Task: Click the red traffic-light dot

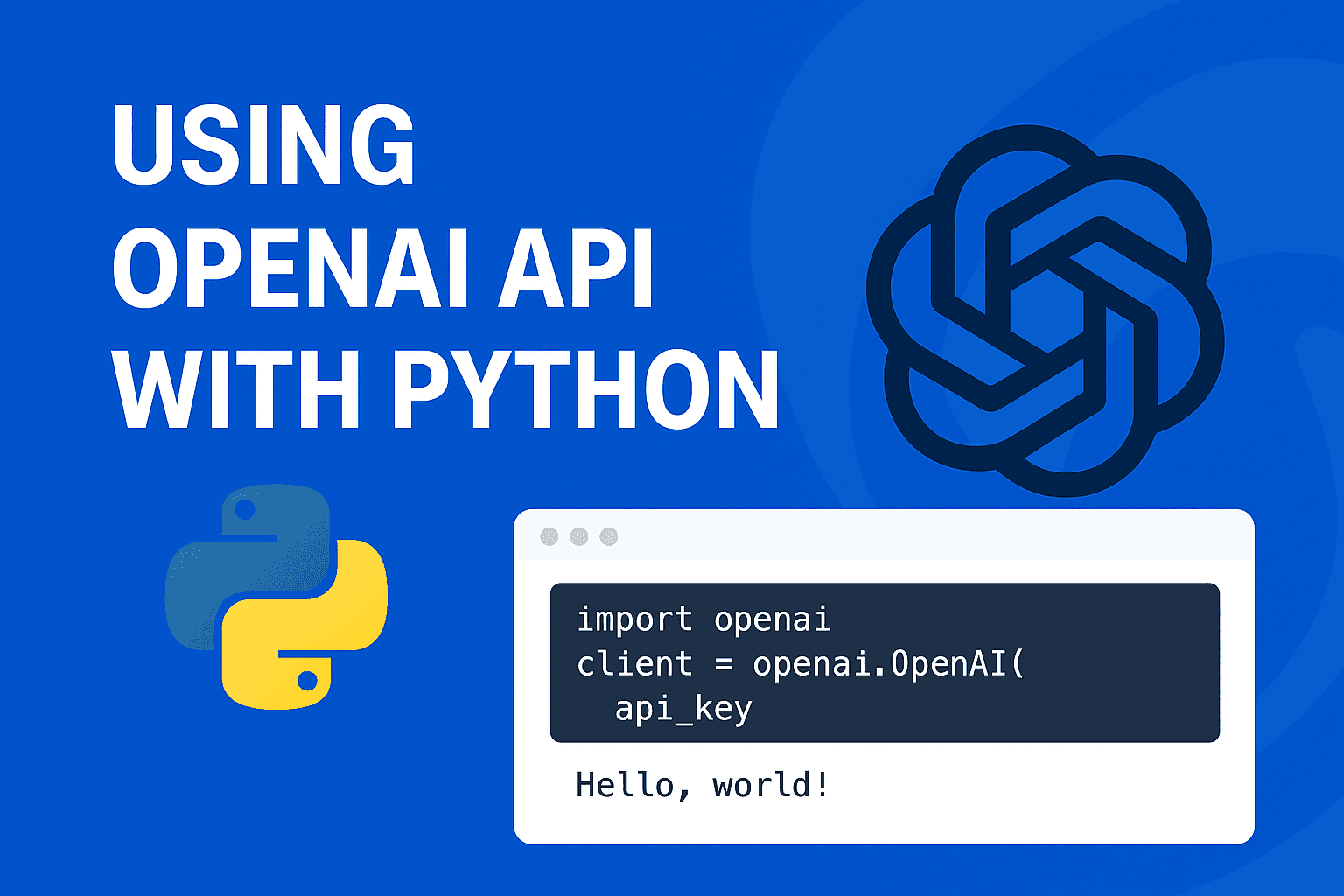Action: pyautogui.click(x=549, y=536)
